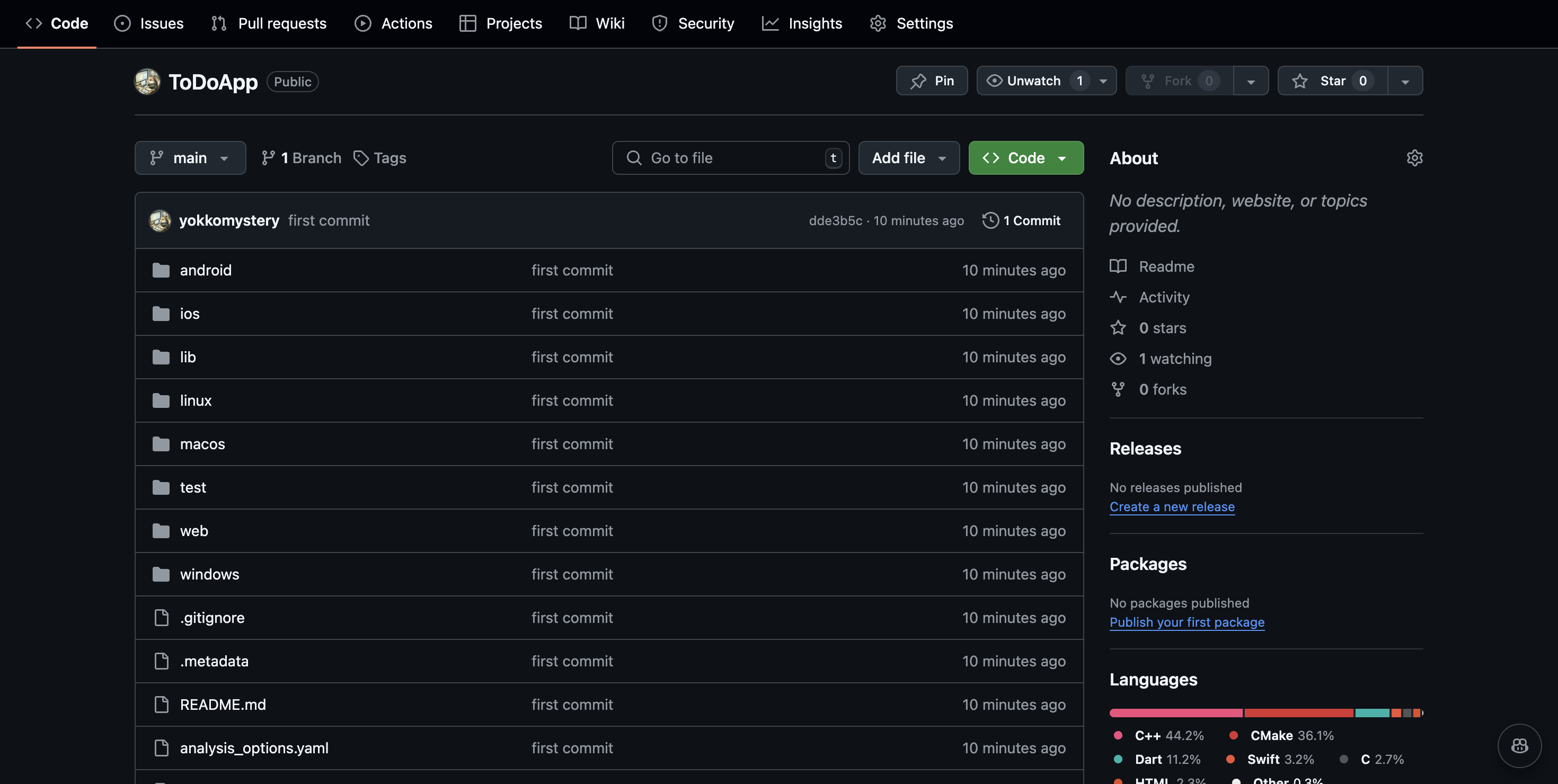This screenshot has height=784, width=1558.
Task: Click Create a new release link
Action: 1172,506
